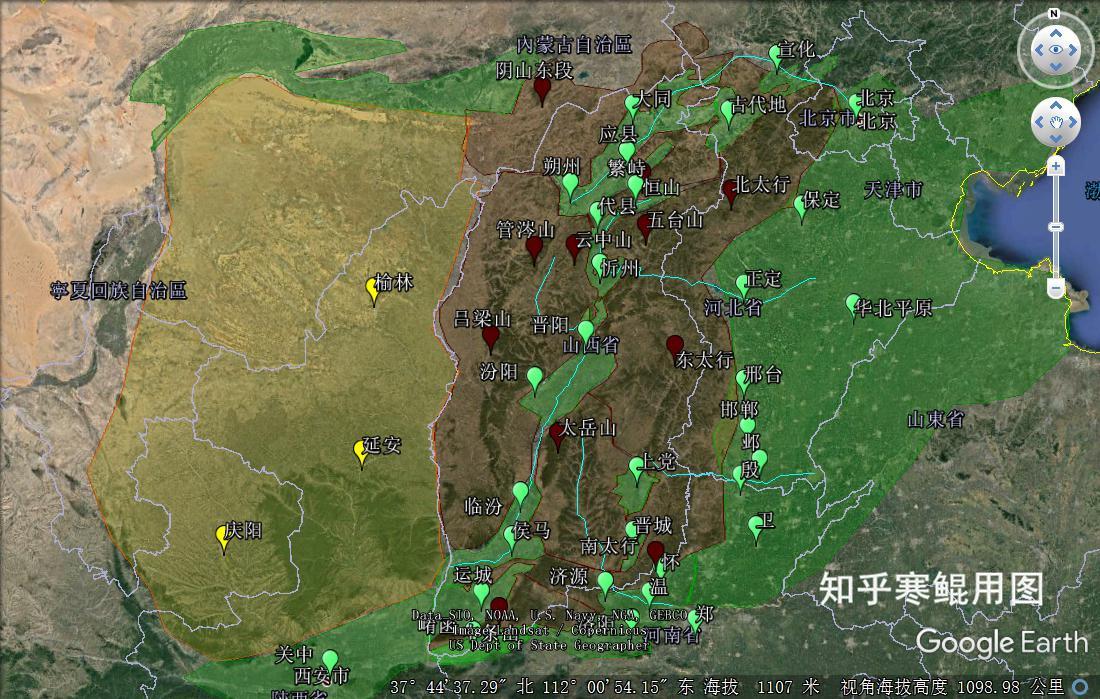Click the eye icon in look joystick
Screen dimensions: 1100x699
(1056, 50)
